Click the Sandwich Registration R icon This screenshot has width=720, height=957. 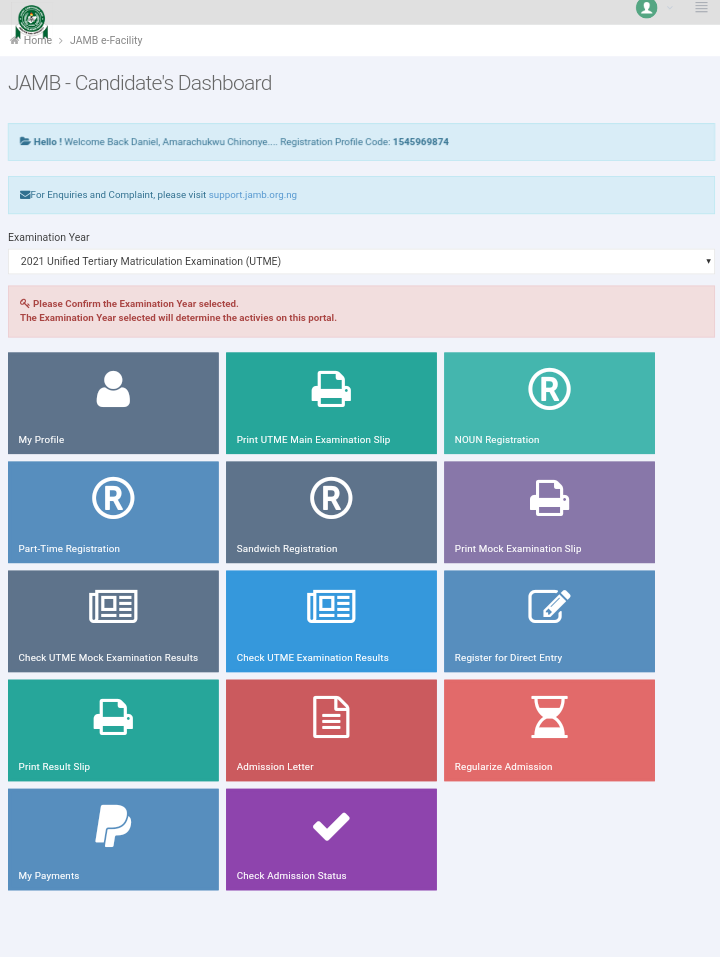(331, 498)
